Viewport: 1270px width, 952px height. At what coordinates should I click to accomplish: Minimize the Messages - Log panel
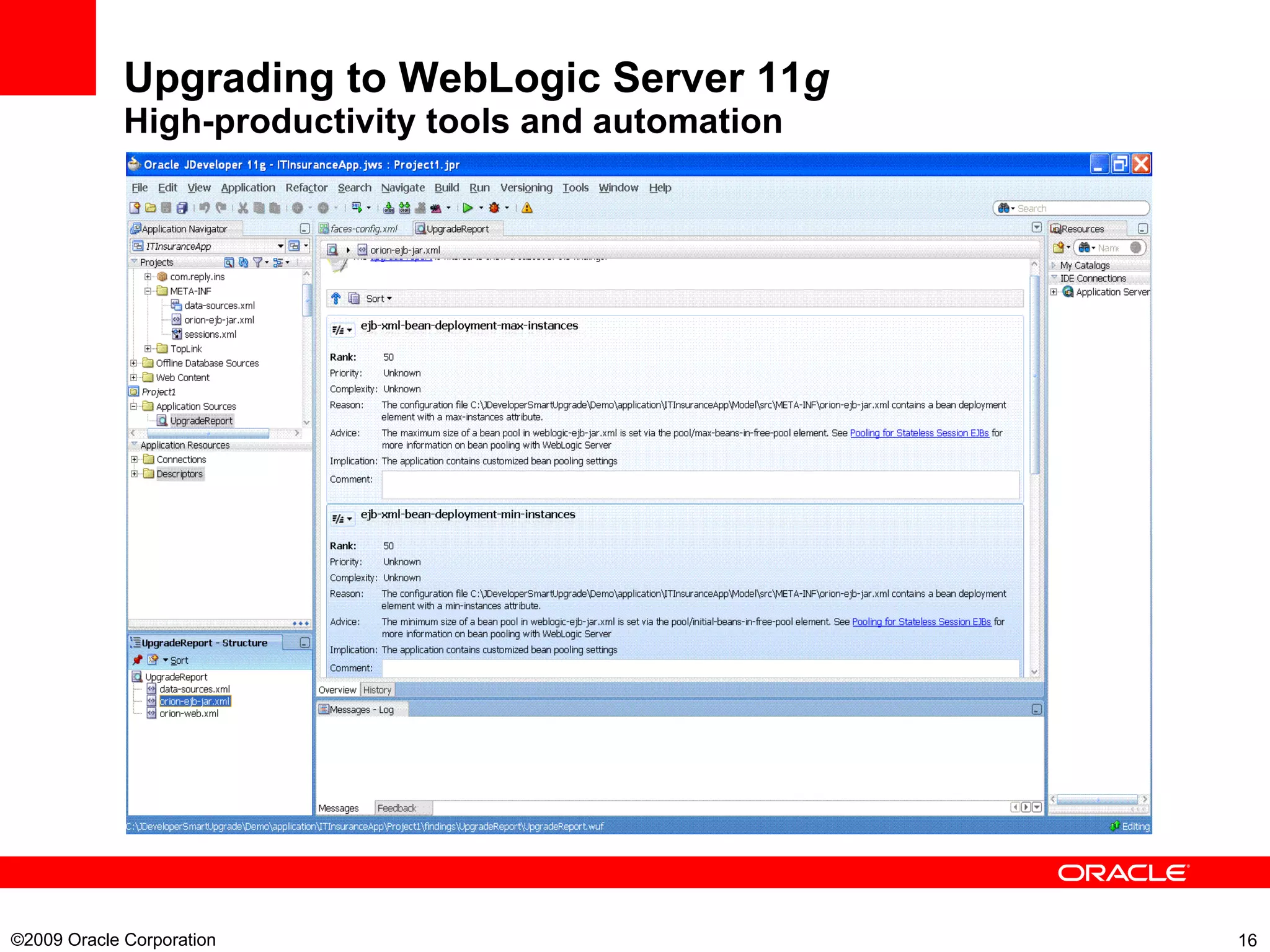(1036, 710)
